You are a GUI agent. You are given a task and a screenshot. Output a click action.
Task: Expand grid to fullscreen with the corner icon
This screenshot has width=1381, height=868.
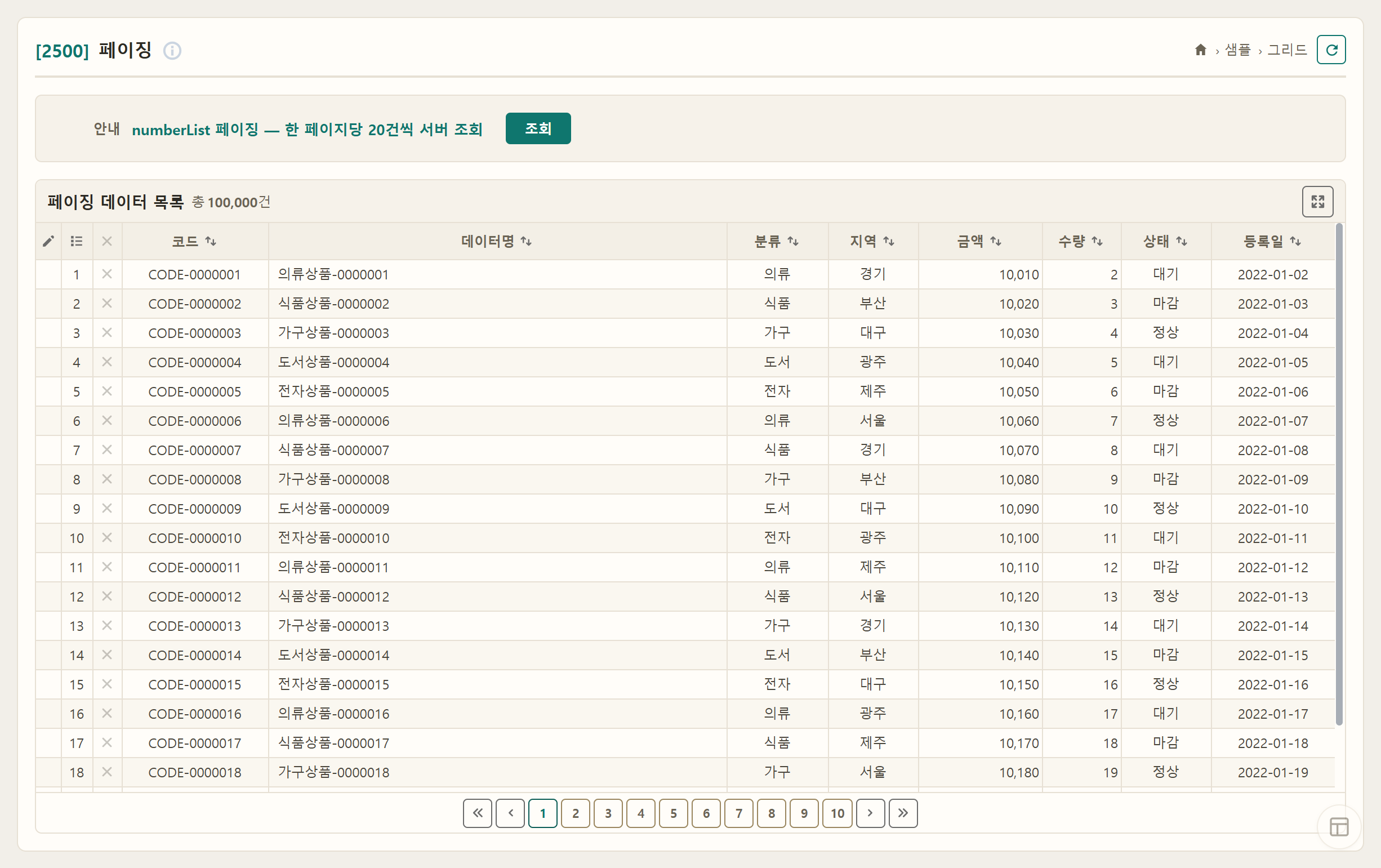1317,201
